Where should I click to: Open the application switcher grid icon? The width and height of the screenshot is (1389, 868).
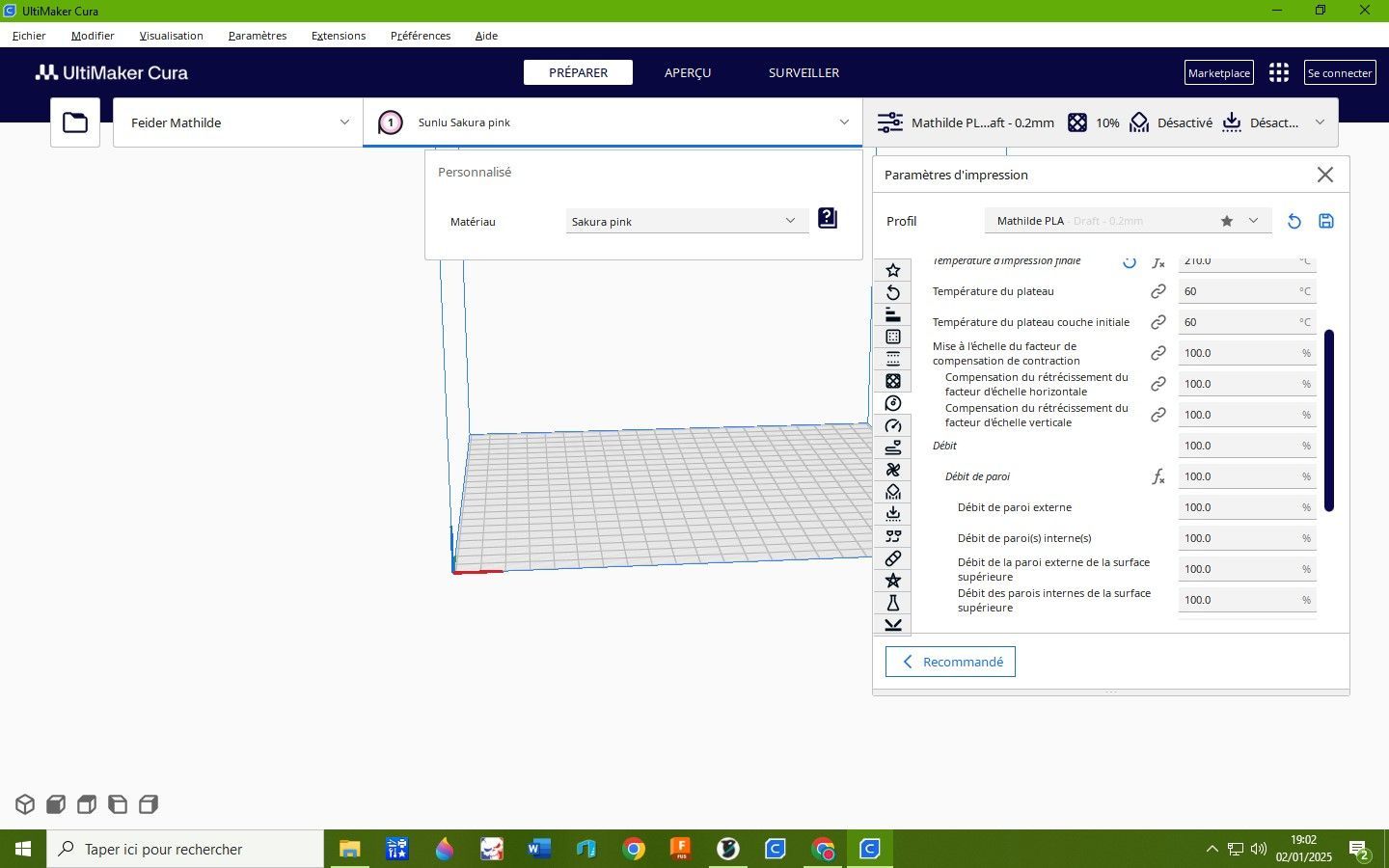(1279, 72)
